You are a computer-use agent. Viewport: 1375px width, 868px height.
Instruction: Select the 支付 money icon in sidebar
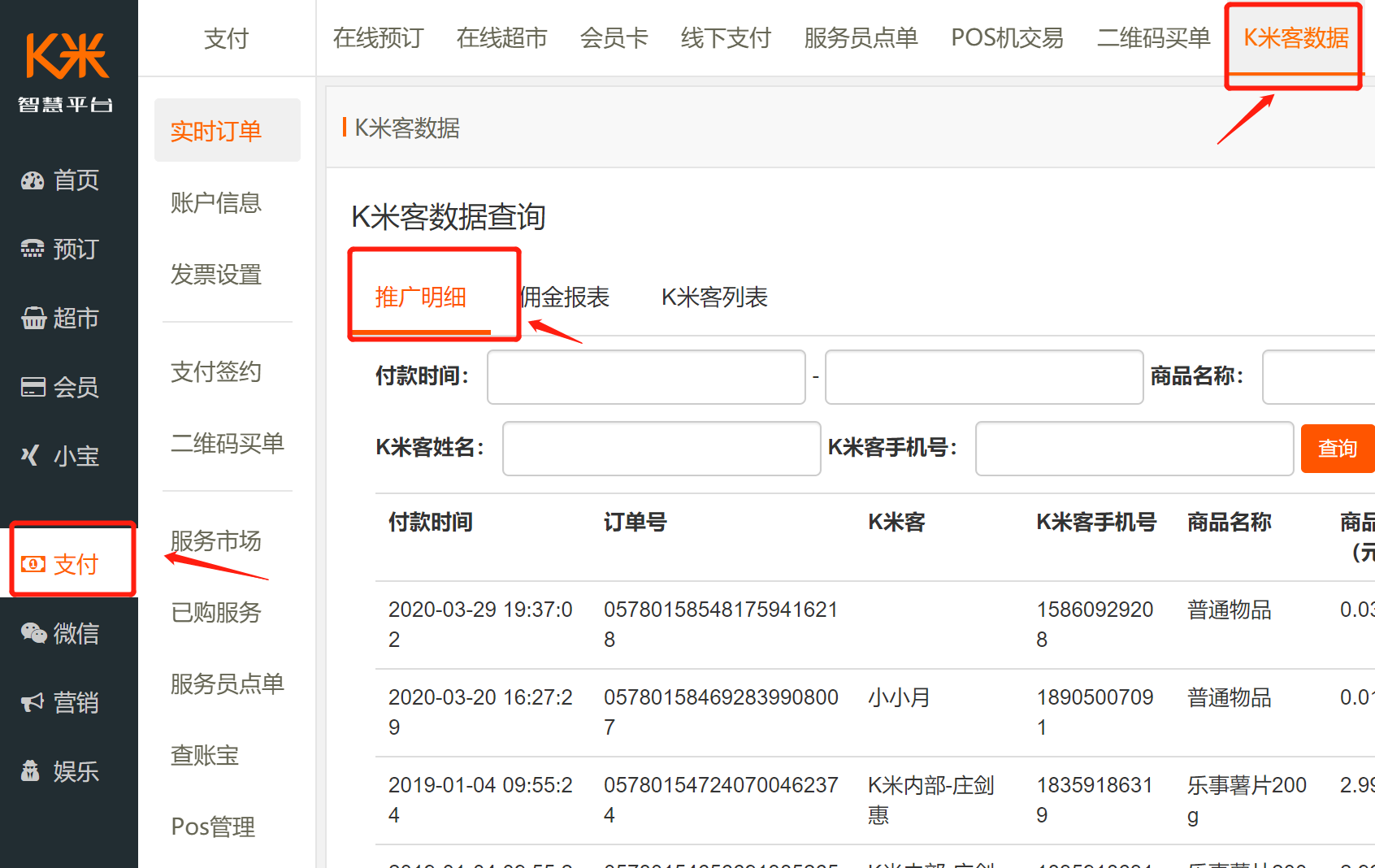(33, 564)
